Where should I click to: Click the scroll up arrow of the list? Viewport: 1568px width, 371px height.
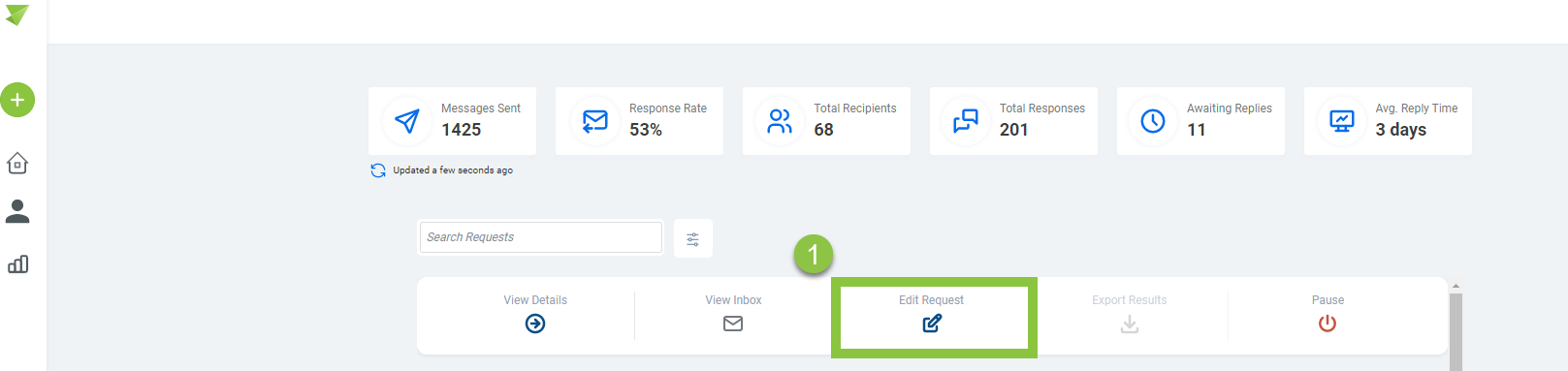1456,287
